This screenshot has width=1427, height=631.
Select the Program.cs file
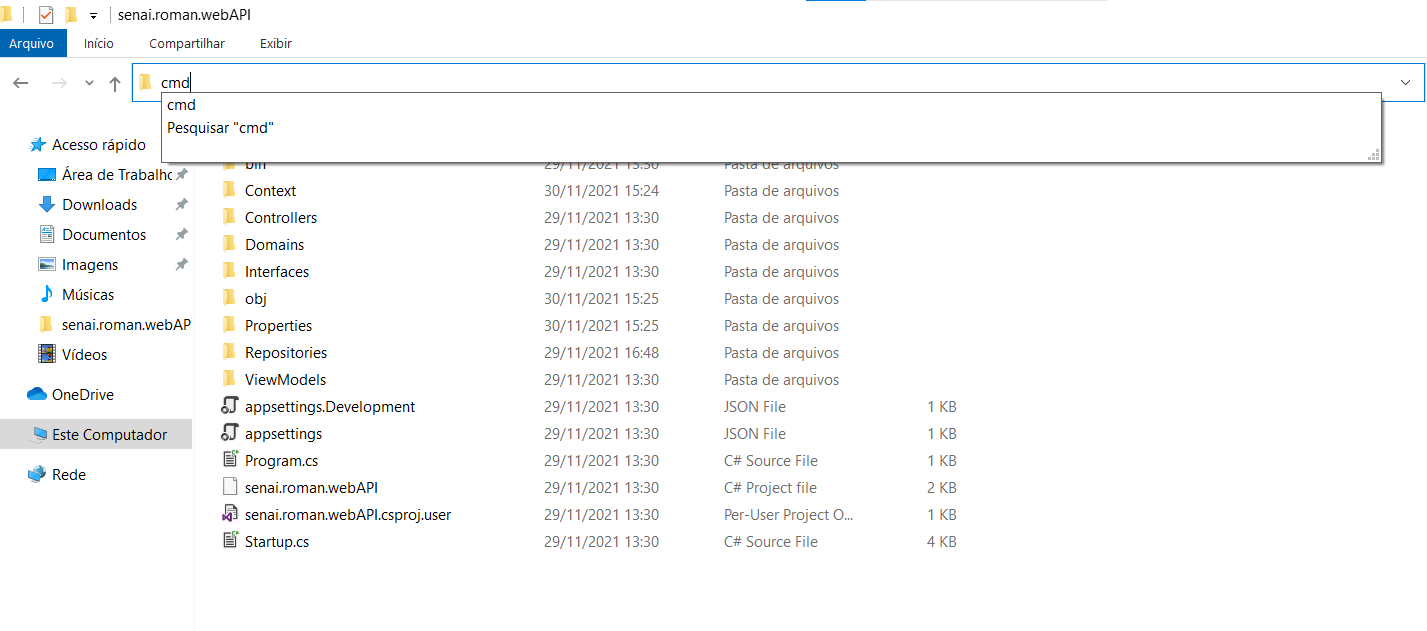point(282,461)
